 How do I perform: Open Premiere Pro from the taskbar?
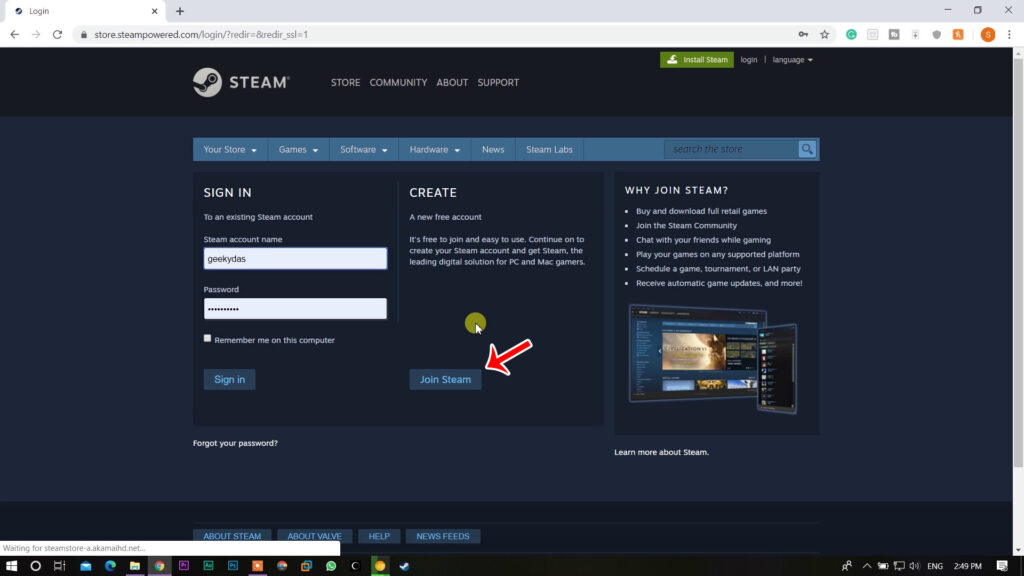pos(184,566)
